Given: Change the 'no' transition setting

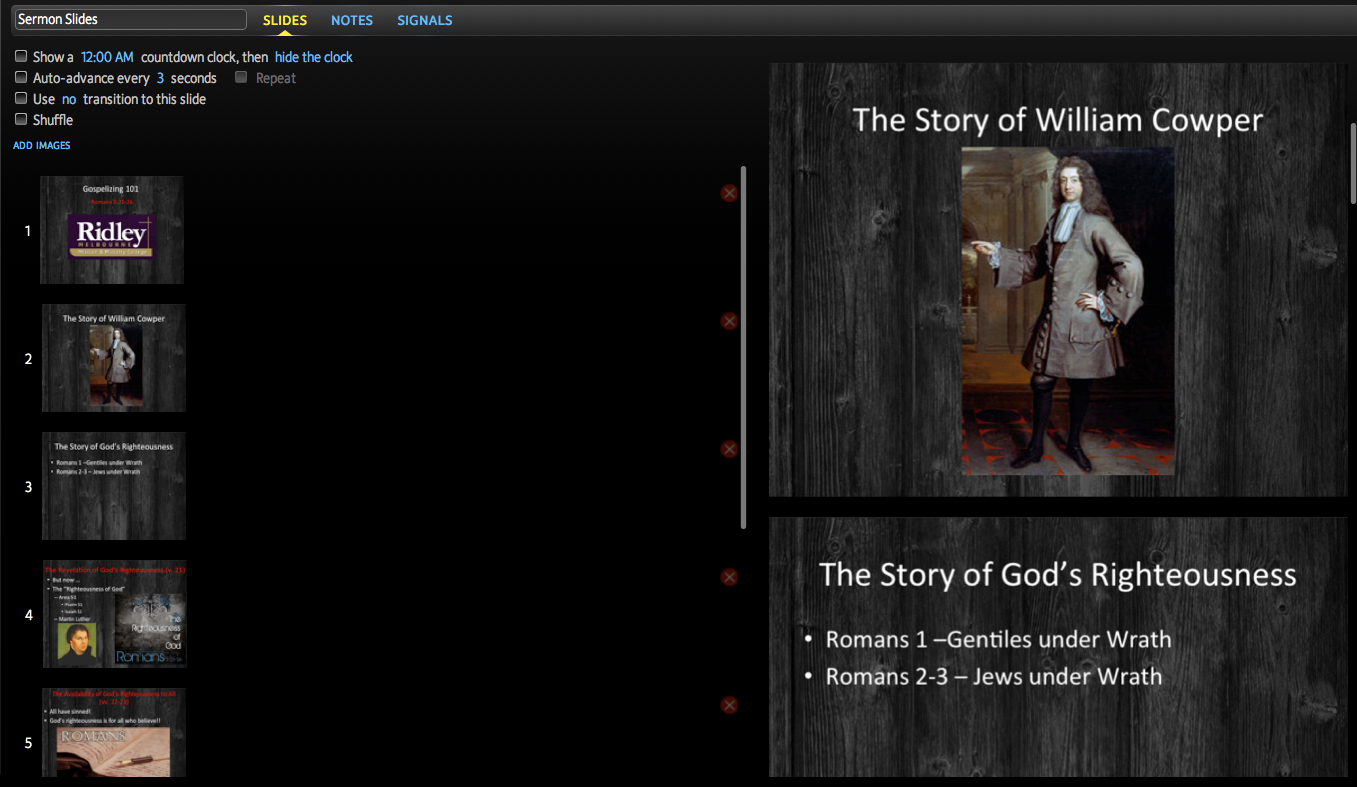Looking at the screenshot, I should coord(69,99).
